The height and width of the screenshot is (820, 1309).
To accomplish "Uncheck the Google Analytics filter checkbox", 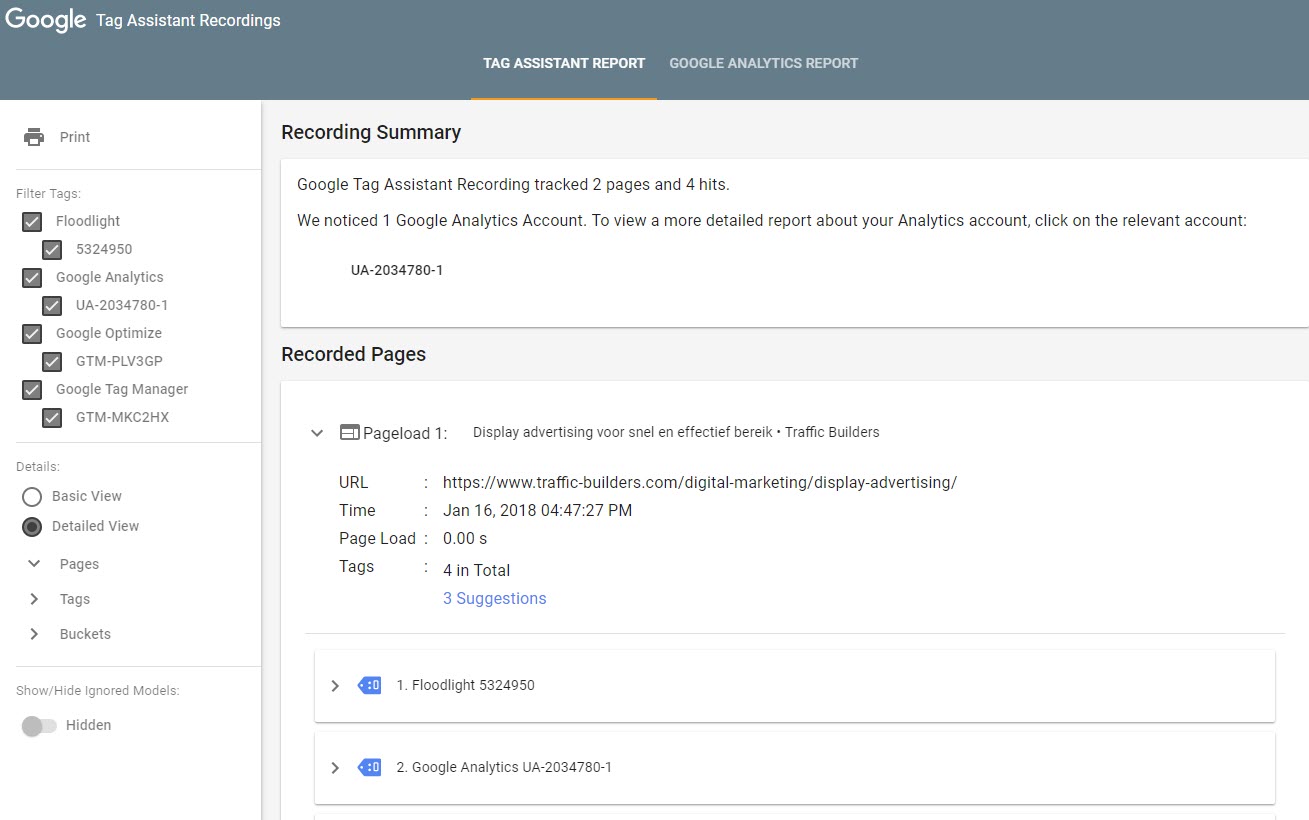I will click(32, 277).
